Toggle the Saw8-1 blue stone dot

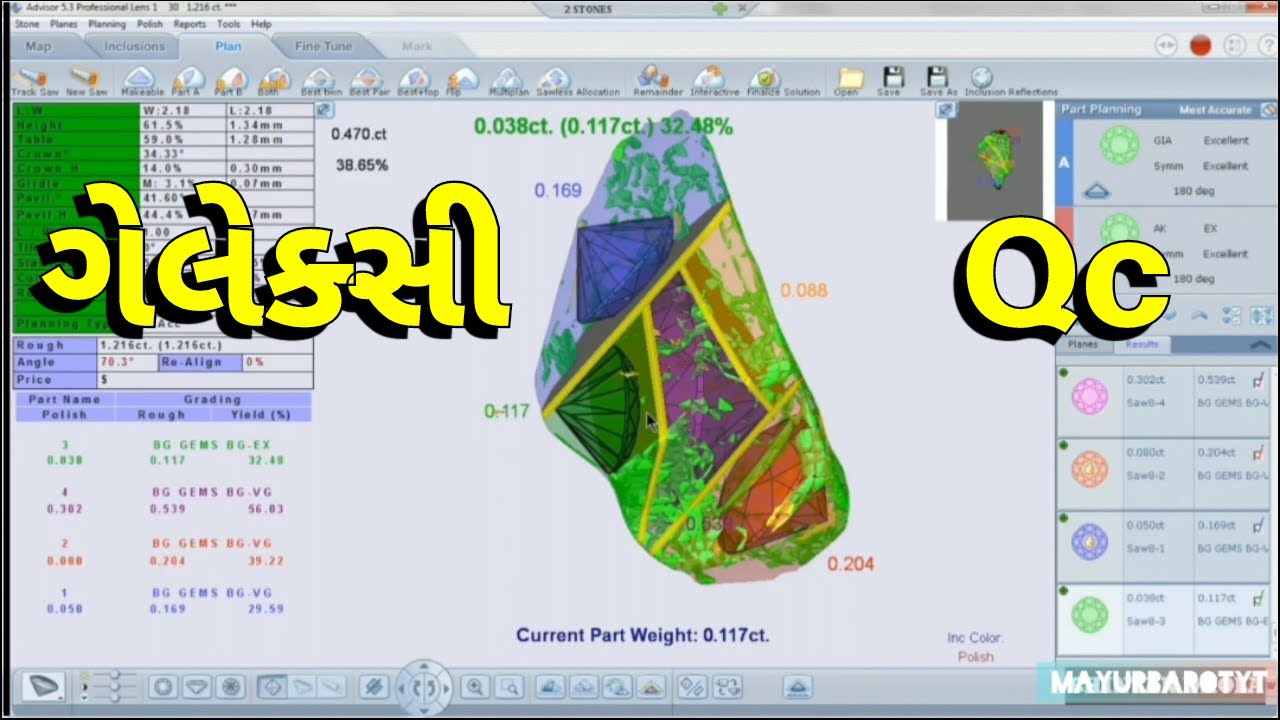coord(1064,519)
